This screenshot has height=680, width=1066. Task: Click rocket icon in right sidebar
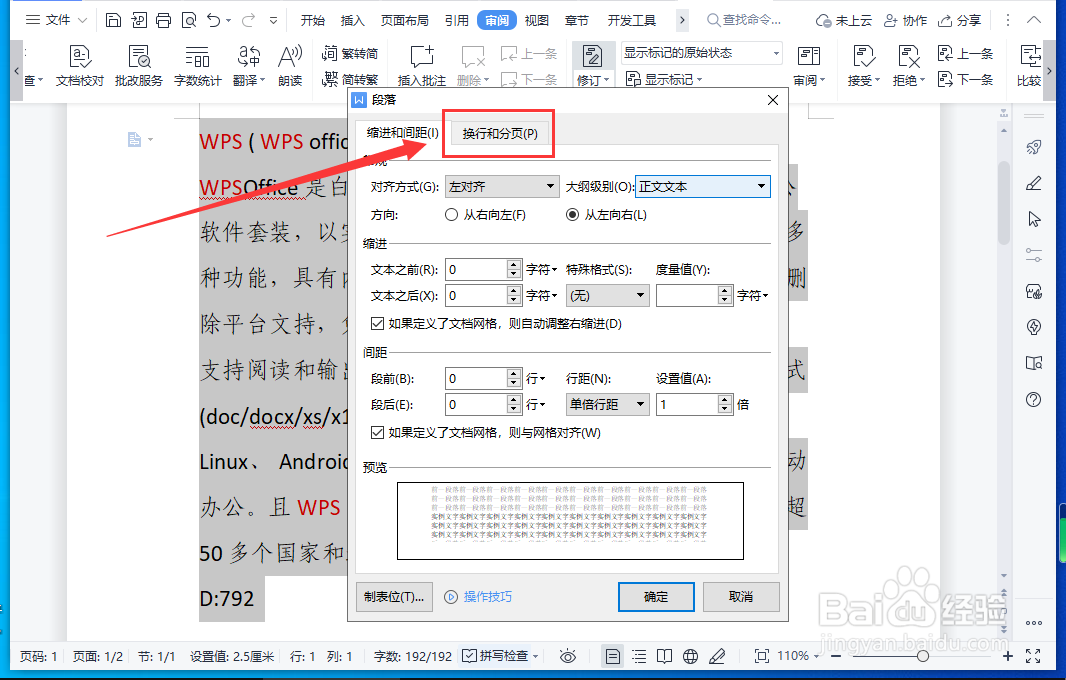coord(1034,147)
